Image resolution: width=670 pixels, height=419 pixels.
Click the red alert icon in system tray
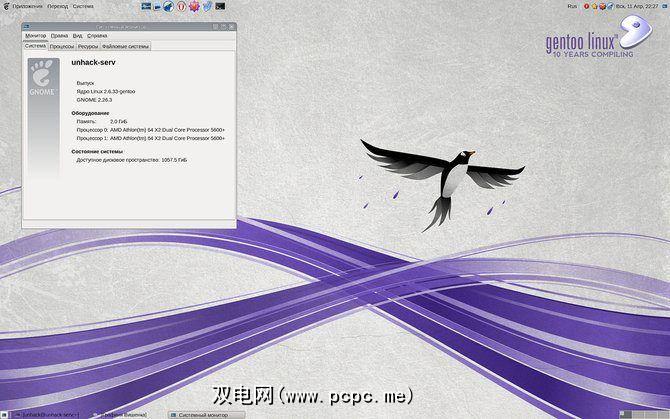(586, 6)
